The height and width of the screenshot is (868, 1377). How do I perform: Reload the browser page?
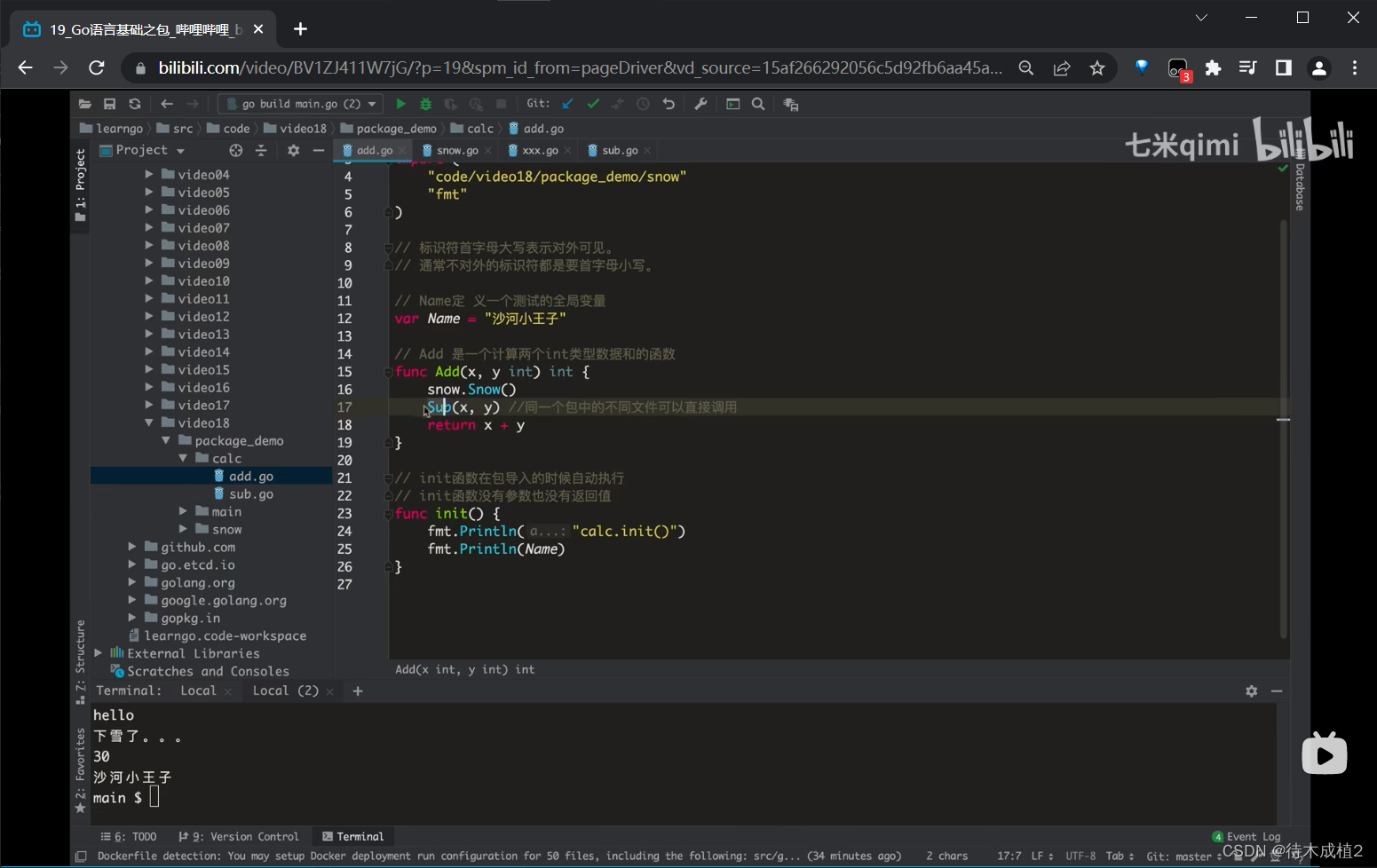pos(97,68)
